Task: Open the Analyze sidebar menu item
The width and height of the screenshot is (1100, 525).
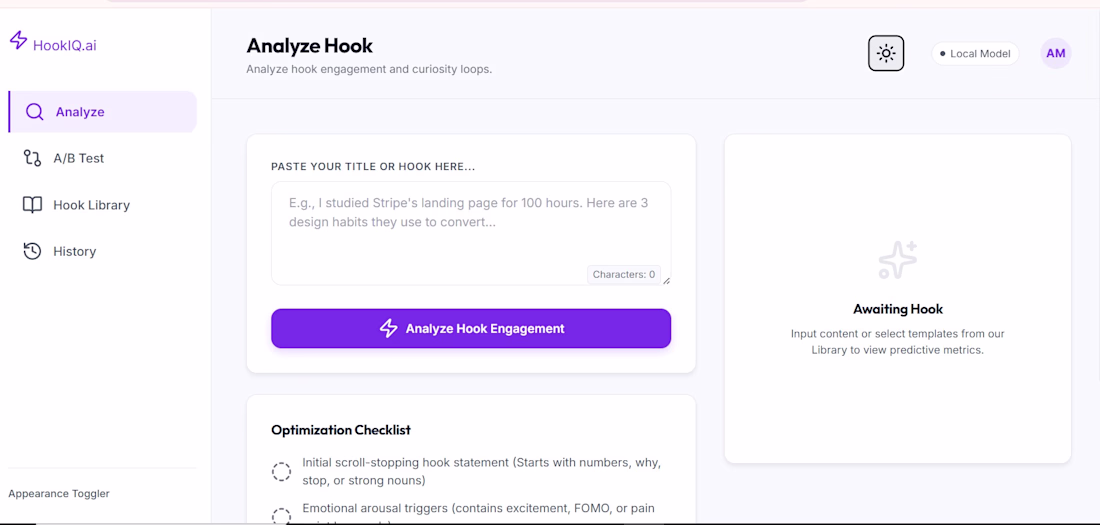Action: 102,112
